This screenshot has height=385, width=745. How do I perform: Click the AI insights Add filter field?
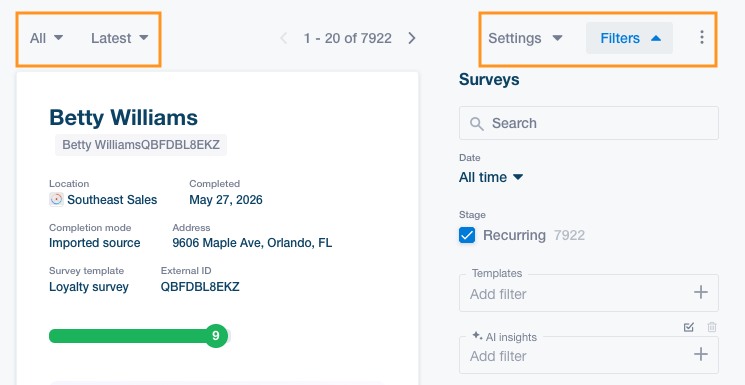pyautogui.click(x=589, y=356)
